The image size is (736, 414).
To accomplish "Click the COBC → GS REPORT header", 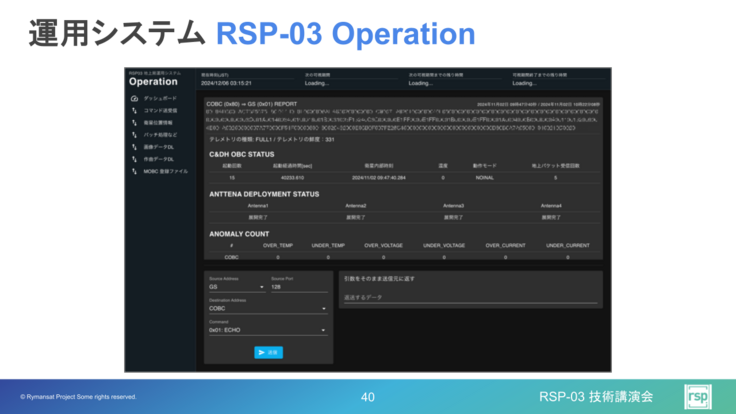I will 248,103.
